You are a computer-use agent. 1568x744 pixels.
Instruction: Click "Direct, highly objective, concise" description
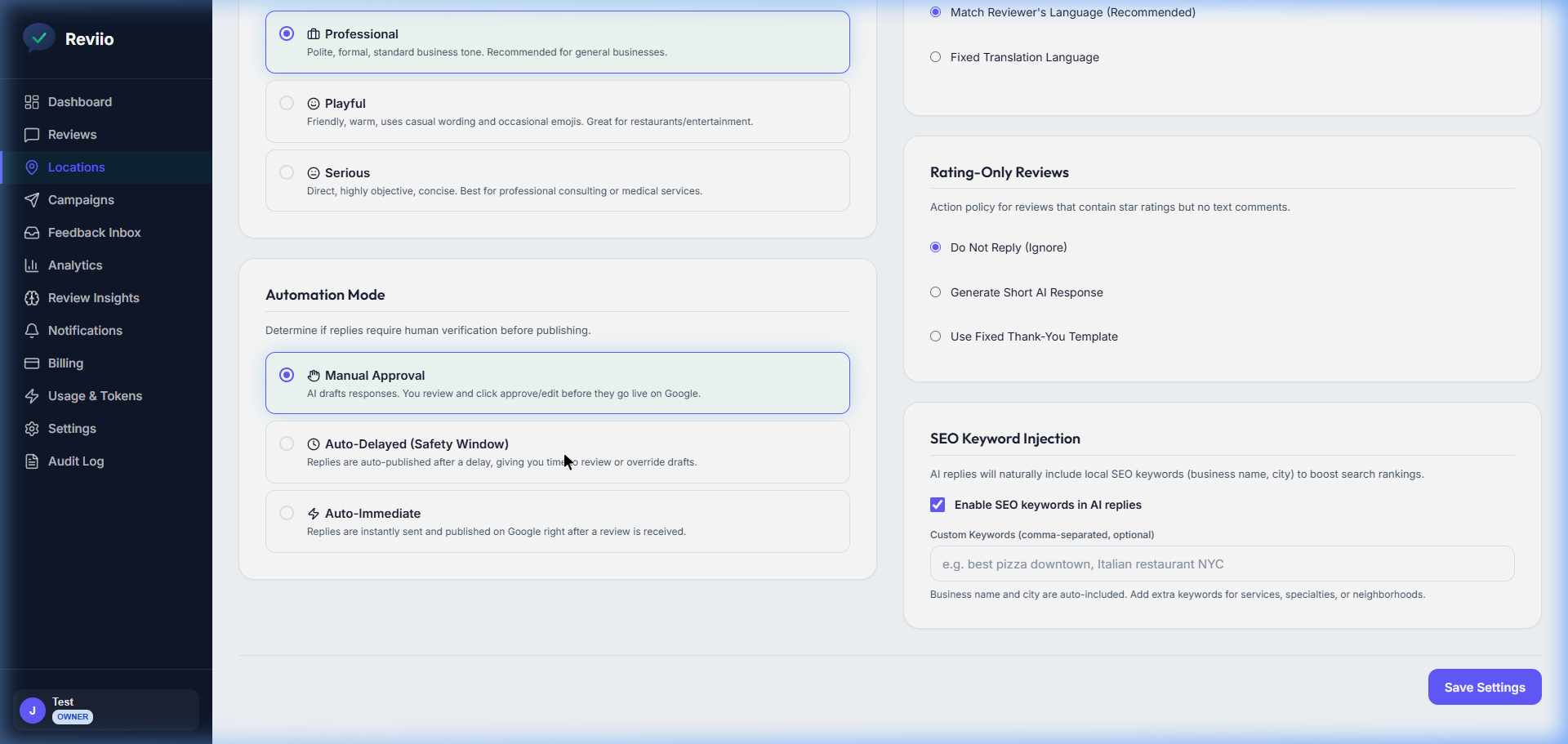pos(505,191)
